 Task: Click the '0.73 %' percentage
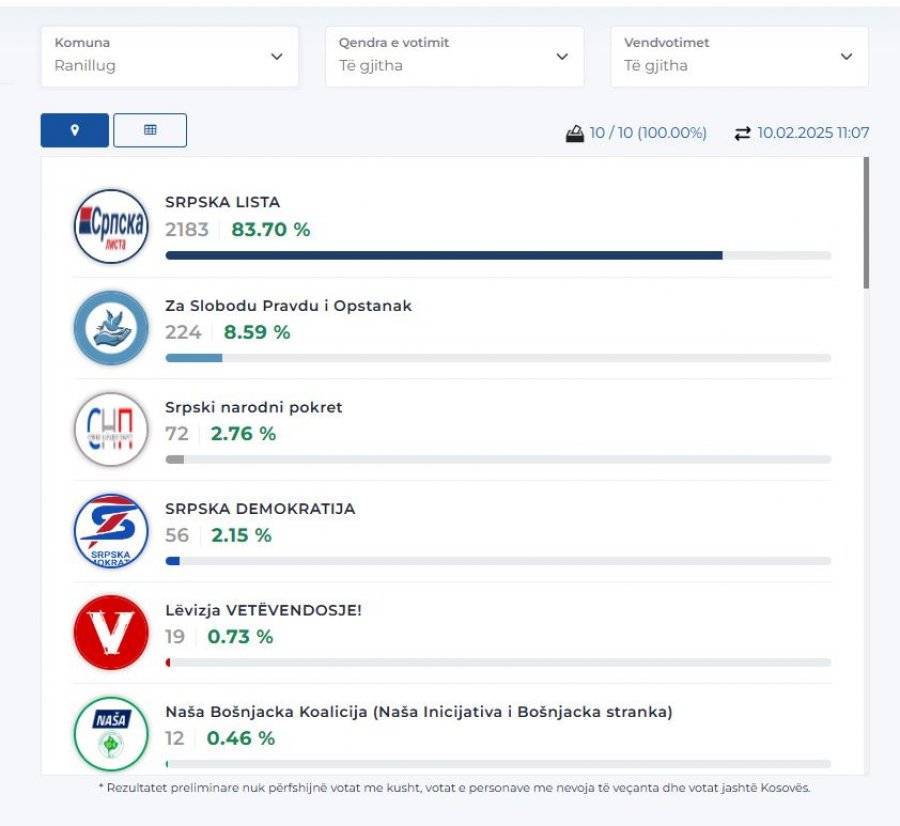tap(240, 637)
